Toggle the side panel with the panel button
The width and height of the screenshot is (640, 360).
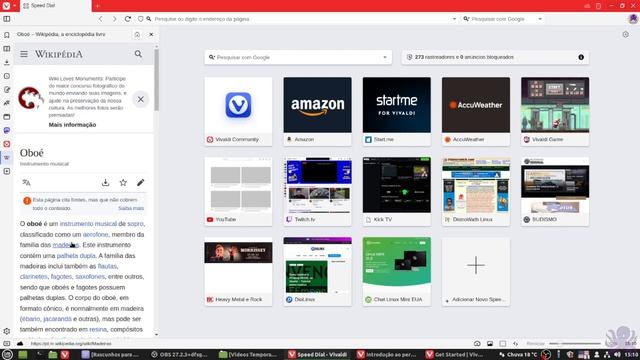click(x=7, y=19)
